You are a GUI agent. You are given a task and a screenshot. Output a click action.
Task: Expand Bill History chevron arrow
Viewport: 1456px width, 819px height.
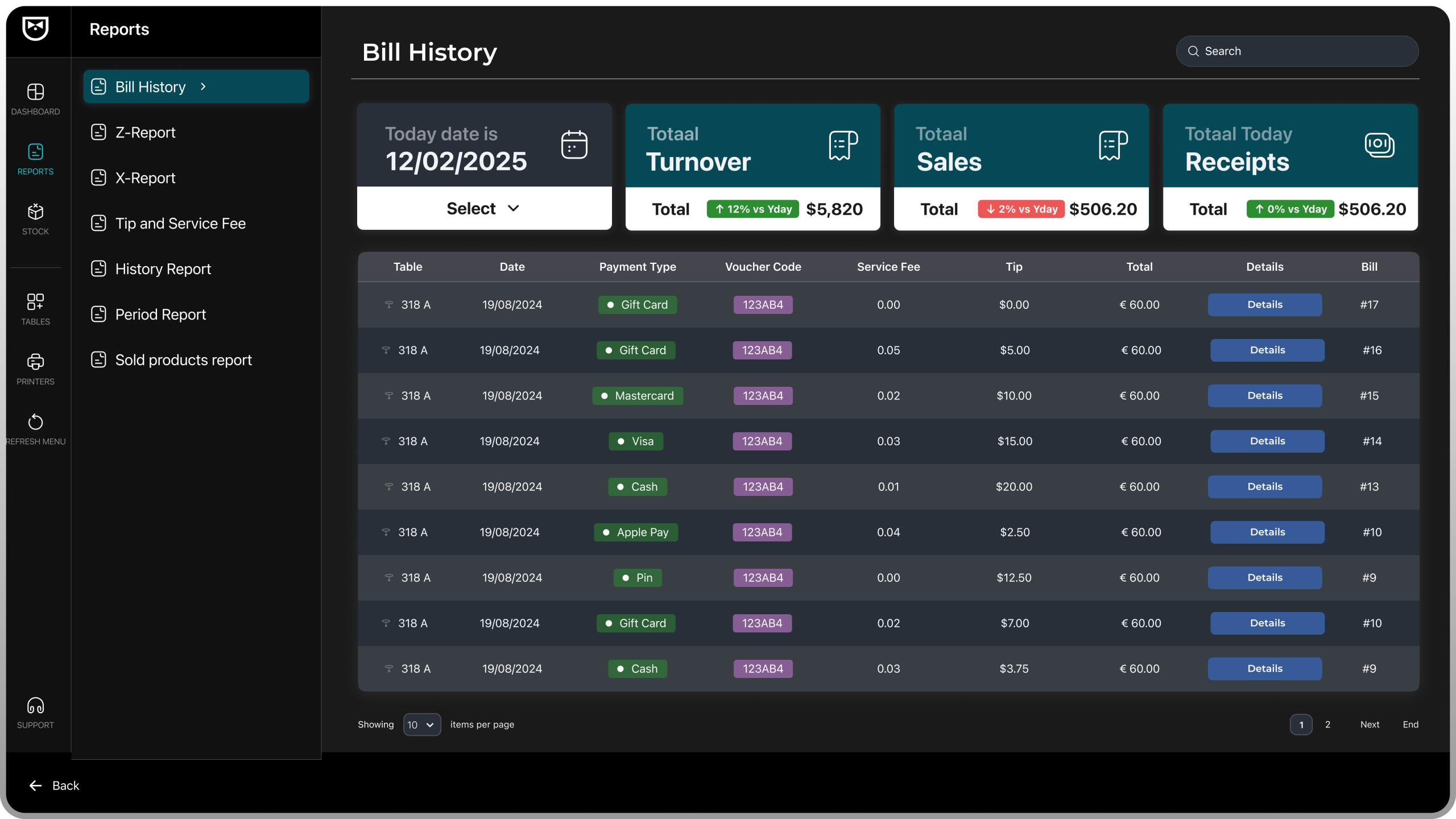tap(203, 86)
